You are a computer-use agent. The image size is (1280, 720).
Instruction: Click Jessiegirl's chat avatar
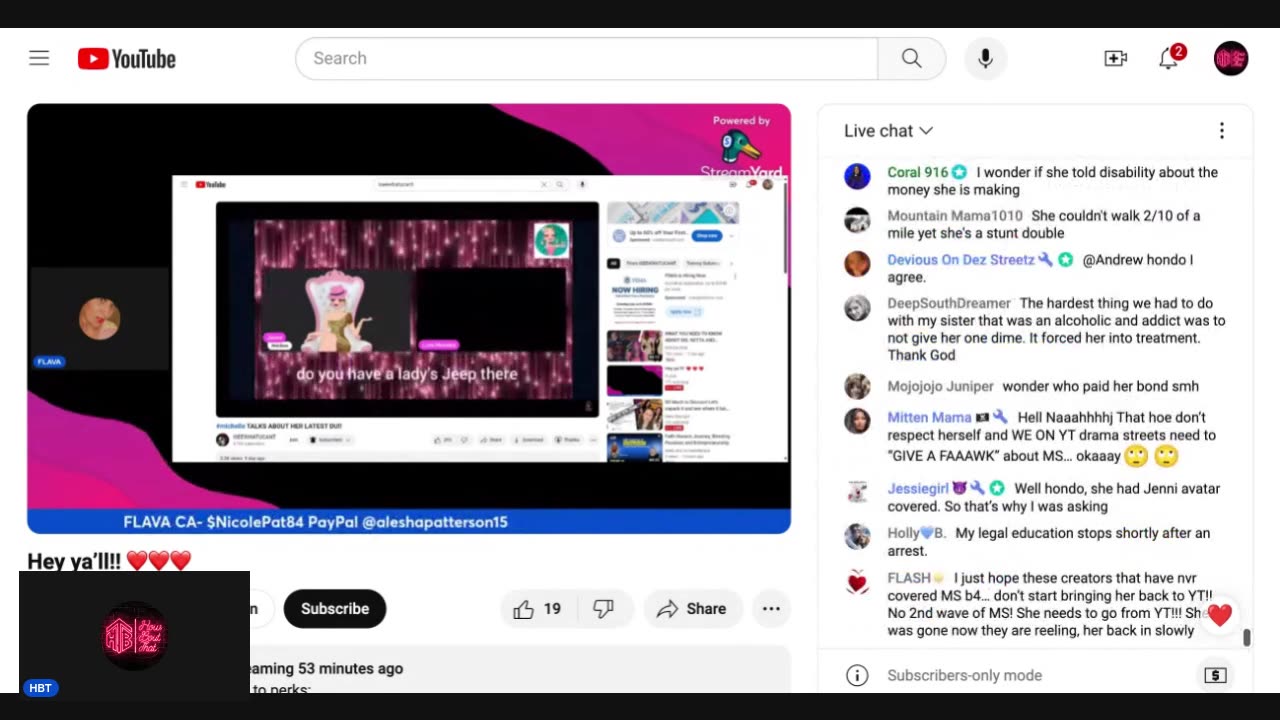[857, 492]
